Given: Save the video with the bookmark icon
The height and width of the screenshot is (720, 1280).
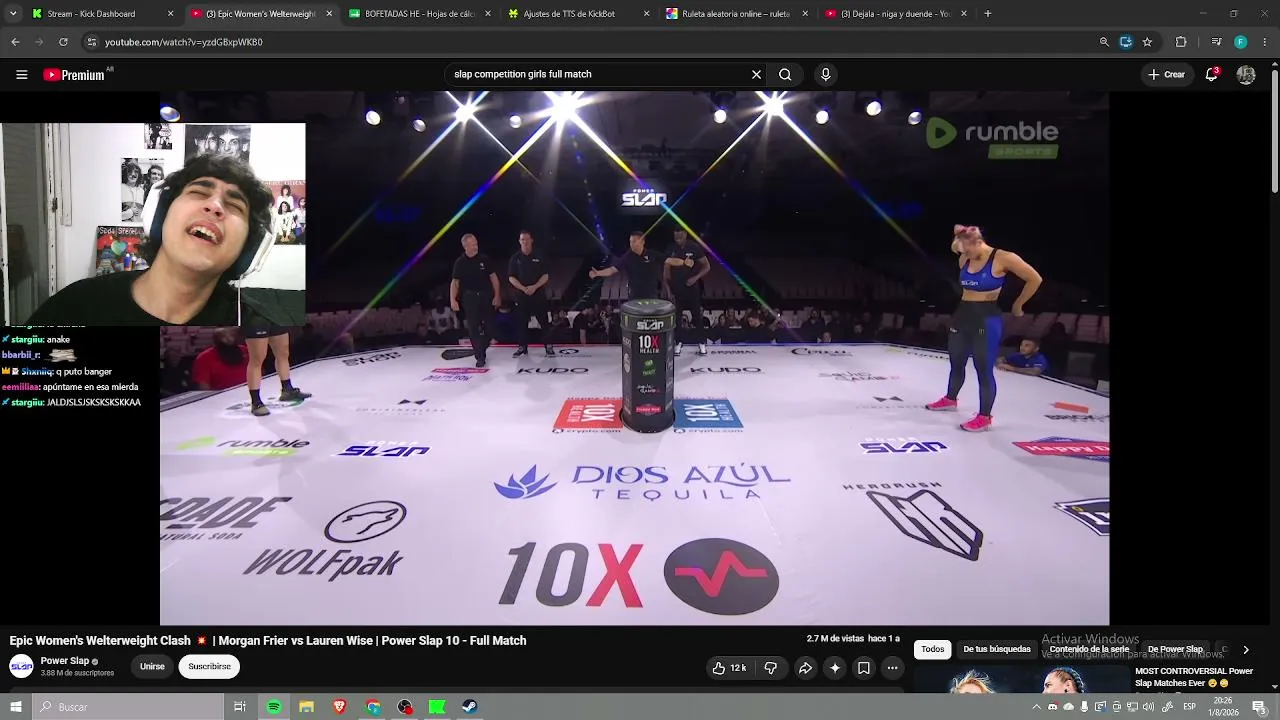Looking at the screenshot, I should [x=864, y=668].
